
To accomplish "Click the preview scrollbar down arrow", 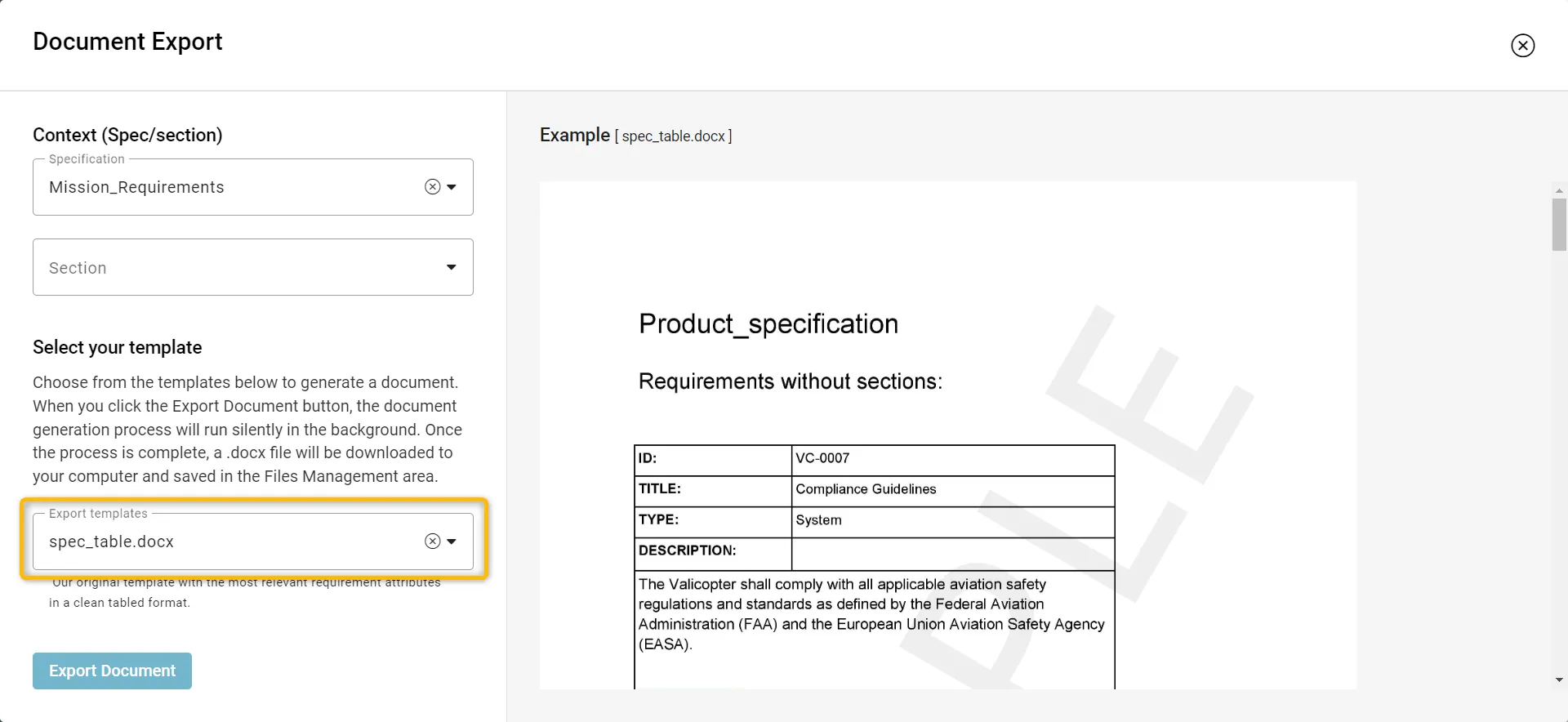I will pos(1559,680).
